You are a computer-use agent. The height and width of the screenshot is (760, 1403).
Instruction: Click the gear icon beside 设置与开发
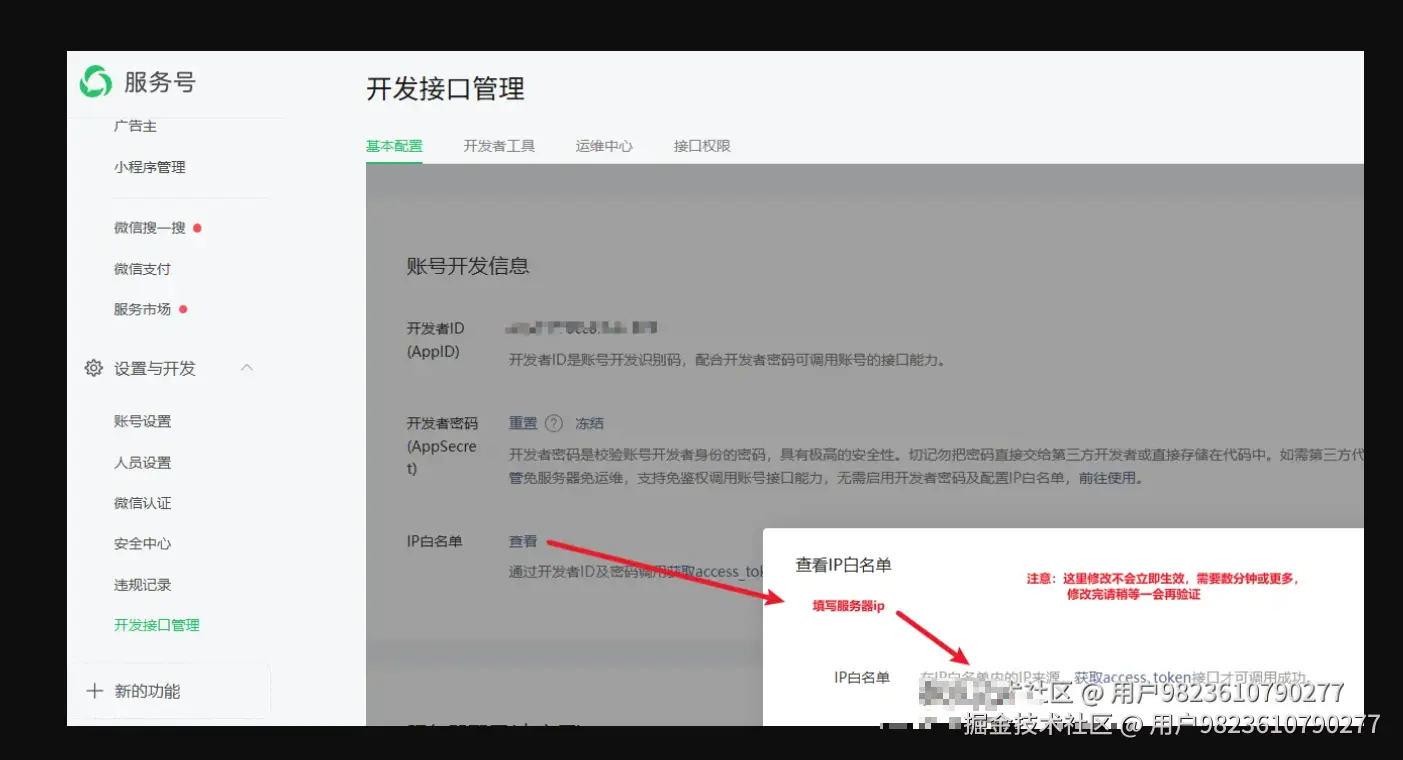coord(93,368)
